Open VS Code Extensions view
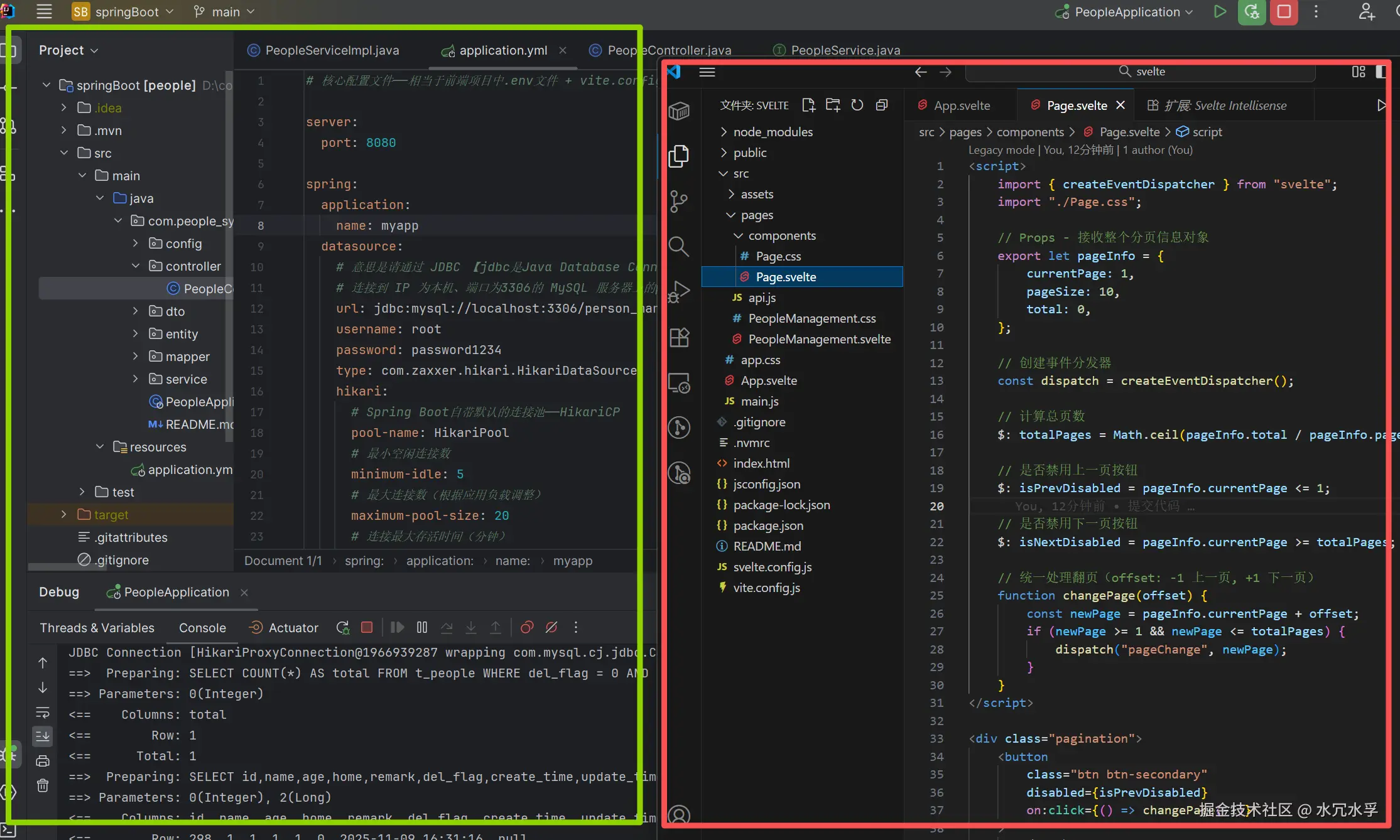 click(679, 338)
